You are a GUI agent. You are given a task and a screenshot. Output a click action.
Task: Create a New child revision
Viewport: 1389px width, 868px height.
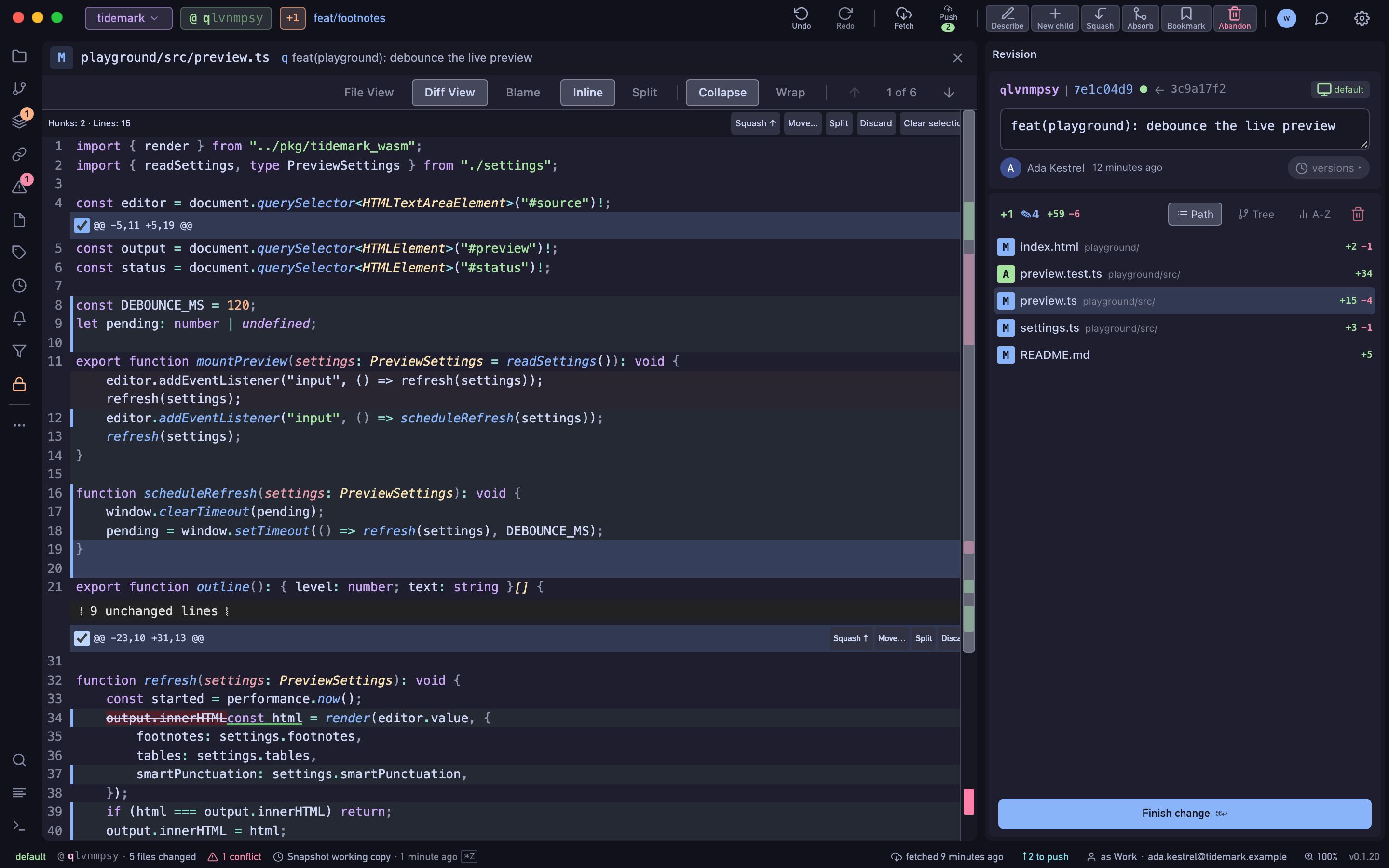(1054, 18)
